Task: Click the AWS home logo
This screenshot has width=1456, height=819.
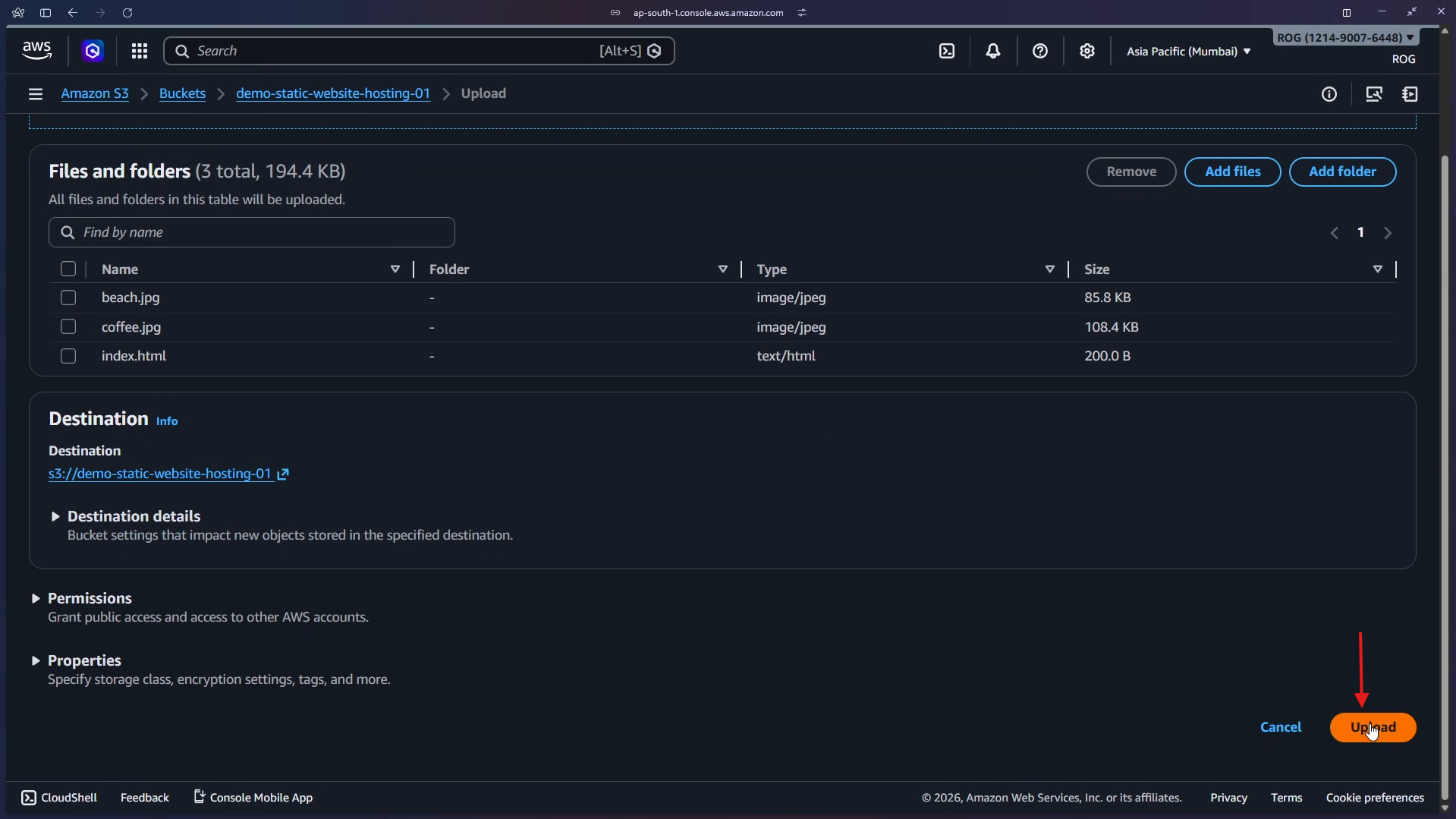Action: (36, 50)
